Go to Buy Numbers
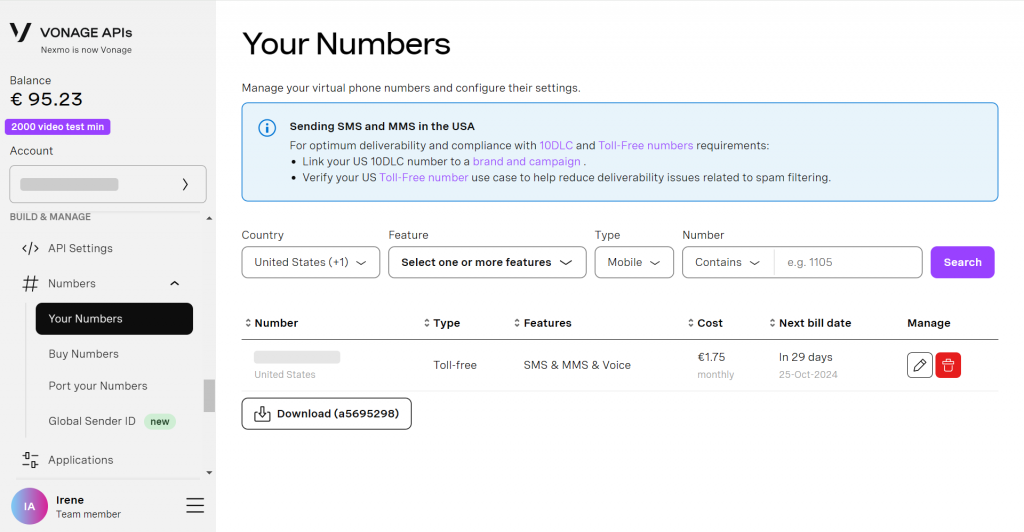Image resolution: width=1024 pixels, height=532 pixels. coord(84,354)
